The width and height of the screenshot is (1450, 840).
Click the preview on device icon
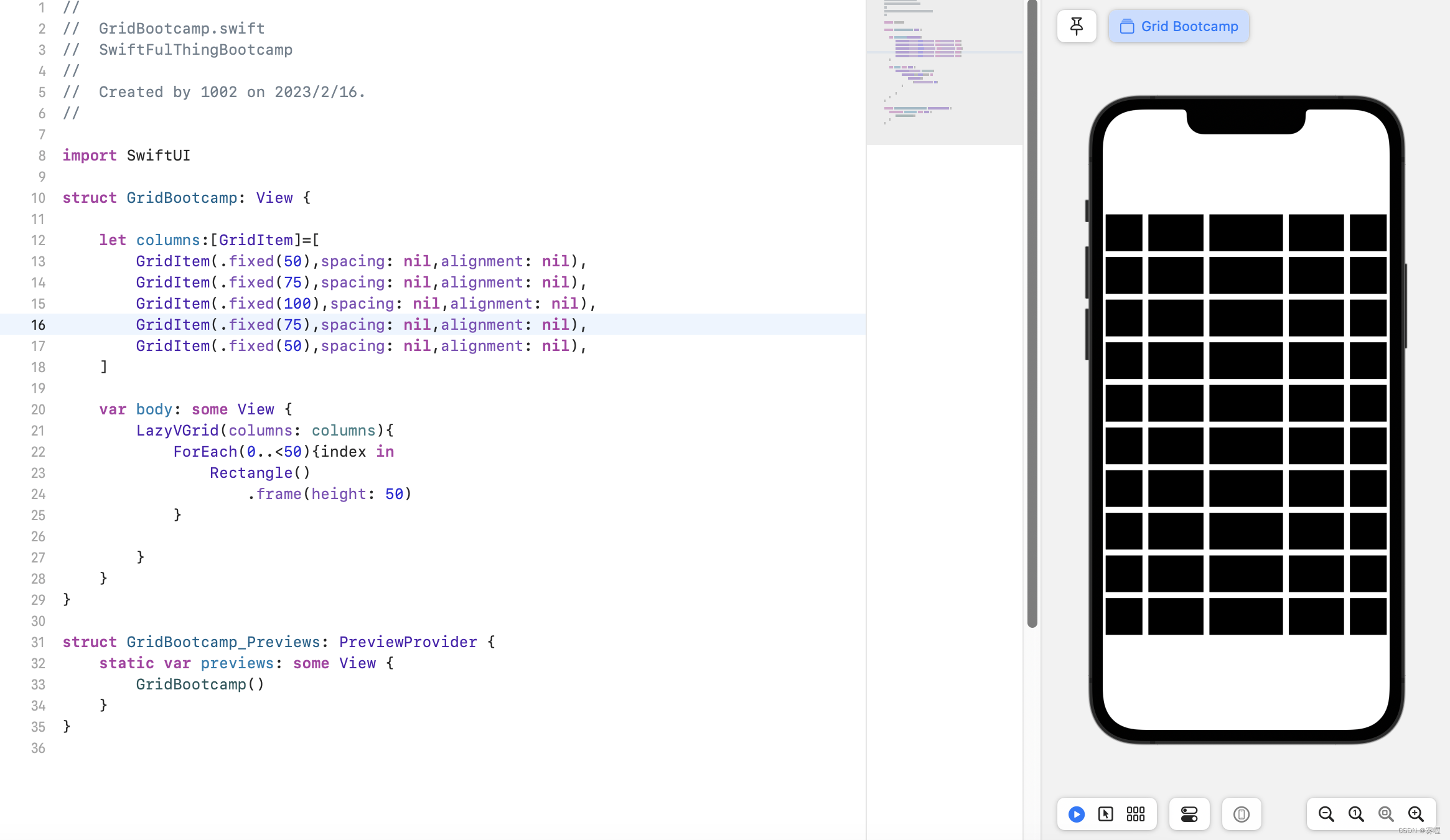[x=1242, y=814]
